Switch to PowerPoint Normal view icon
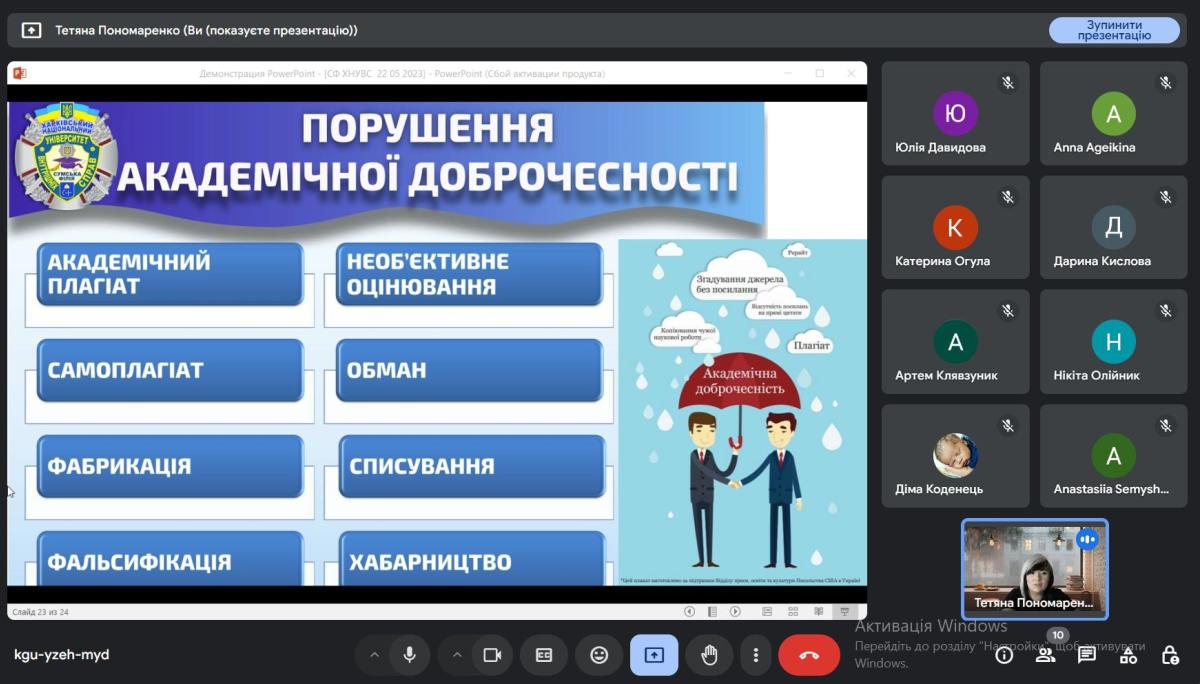Screen dimensions: 1200x684 [767, 611]
